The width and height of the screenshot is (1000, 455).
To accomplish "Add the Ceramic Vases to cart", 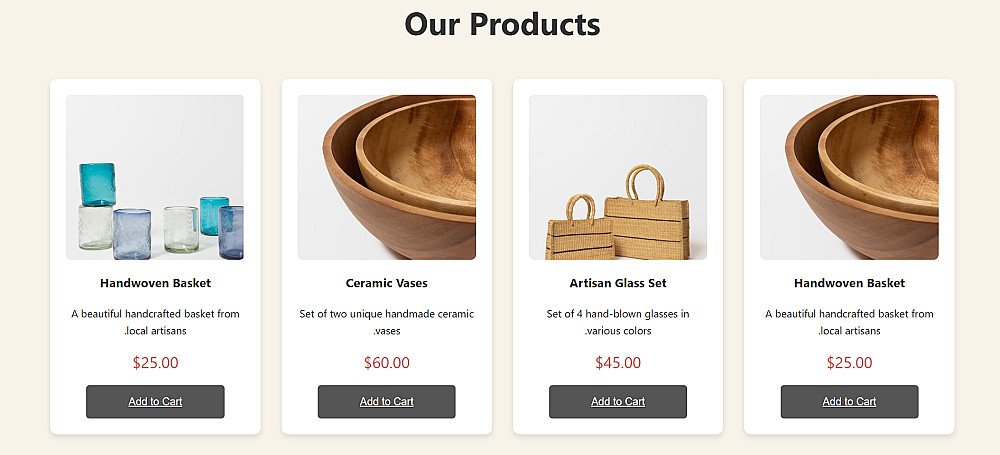I will (x=386, y=401).
